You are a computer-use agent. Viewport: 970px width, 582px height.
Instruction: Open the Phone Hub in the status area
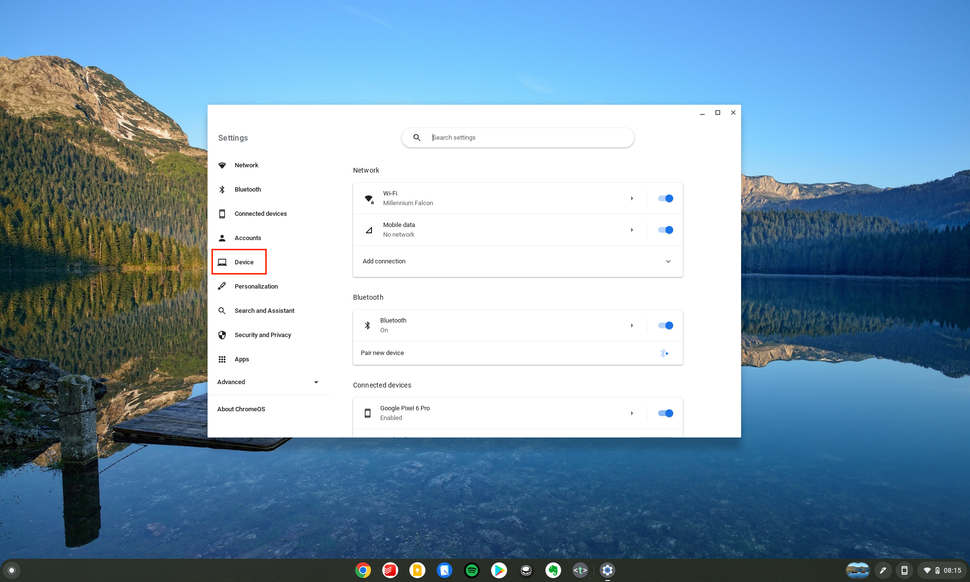pos(903,569)
